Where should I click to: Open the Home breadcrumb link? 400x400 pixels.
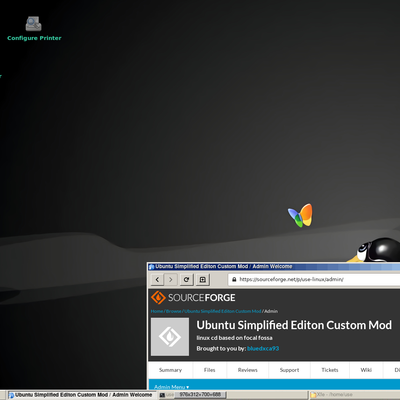(157, 311)
